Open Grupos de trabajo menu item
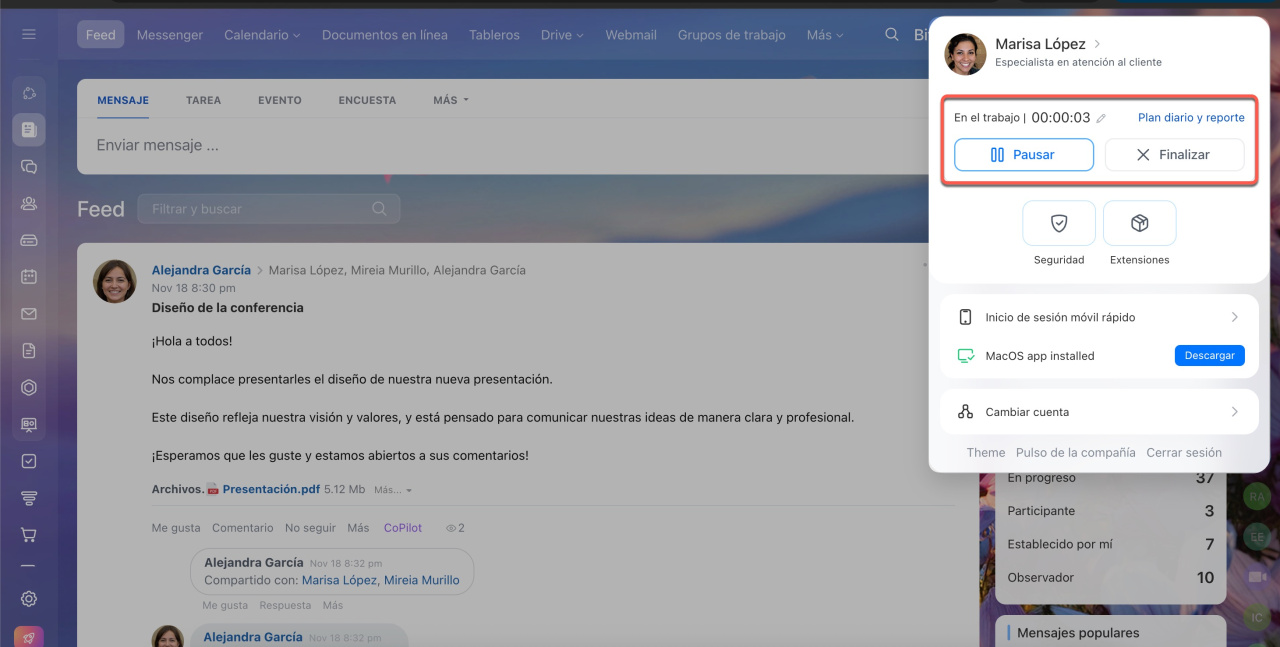Image resolution: width=1280 pixels, height=647 pixels. coord(731,35)
